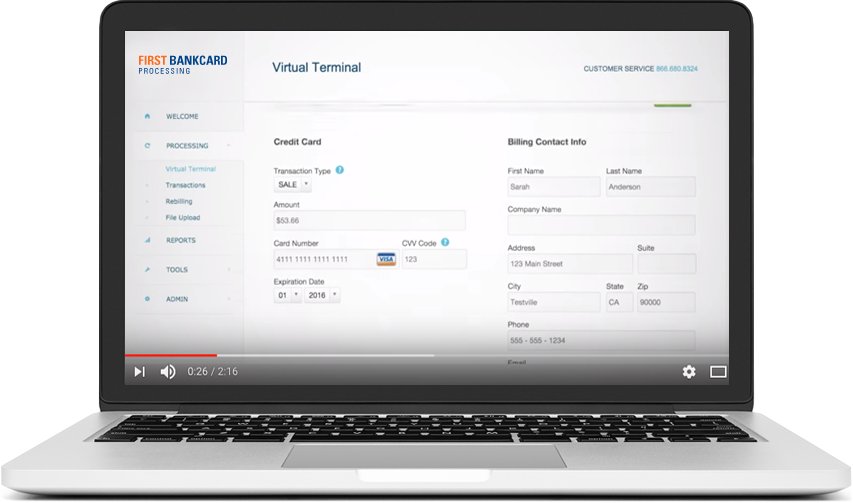The image size is (853, 503).
Task: Mute the video volume speaker
Action: point(168,372)
